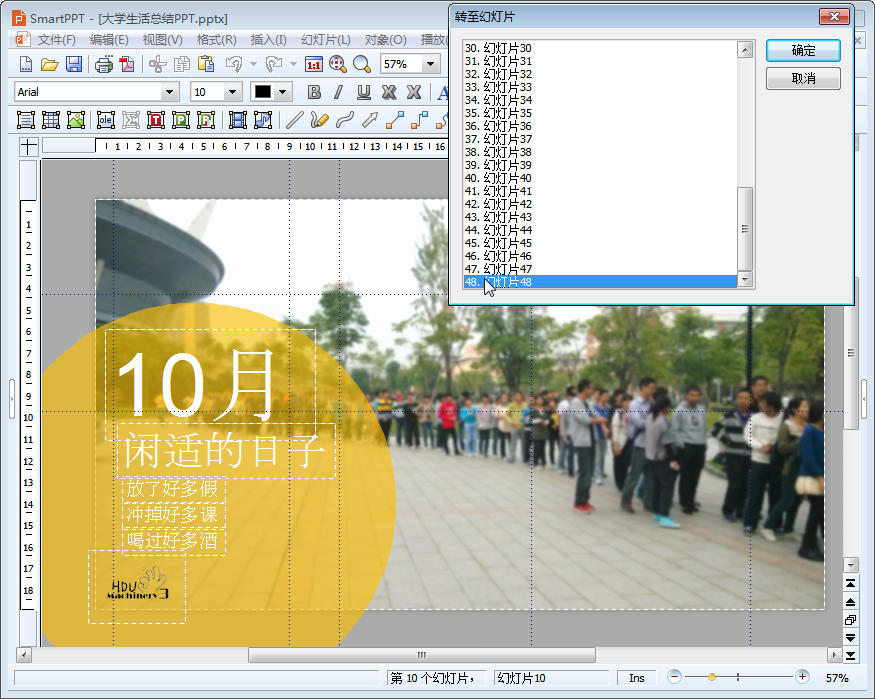Image resolution: width=875 pixels, height=699 pixels.
Task: Click the slide list scroll-up arrow
Action: [x=745, y=50]
